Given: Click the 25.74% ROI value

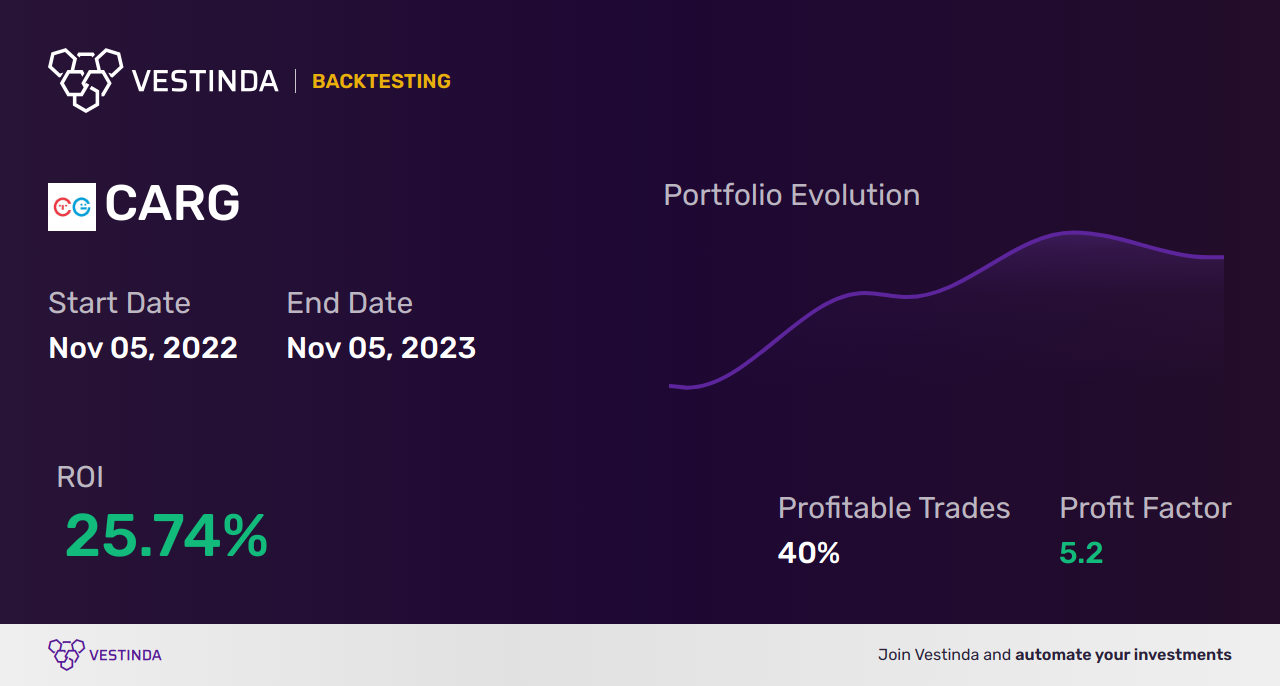Looking at the screenshot, I should (166, 536).
